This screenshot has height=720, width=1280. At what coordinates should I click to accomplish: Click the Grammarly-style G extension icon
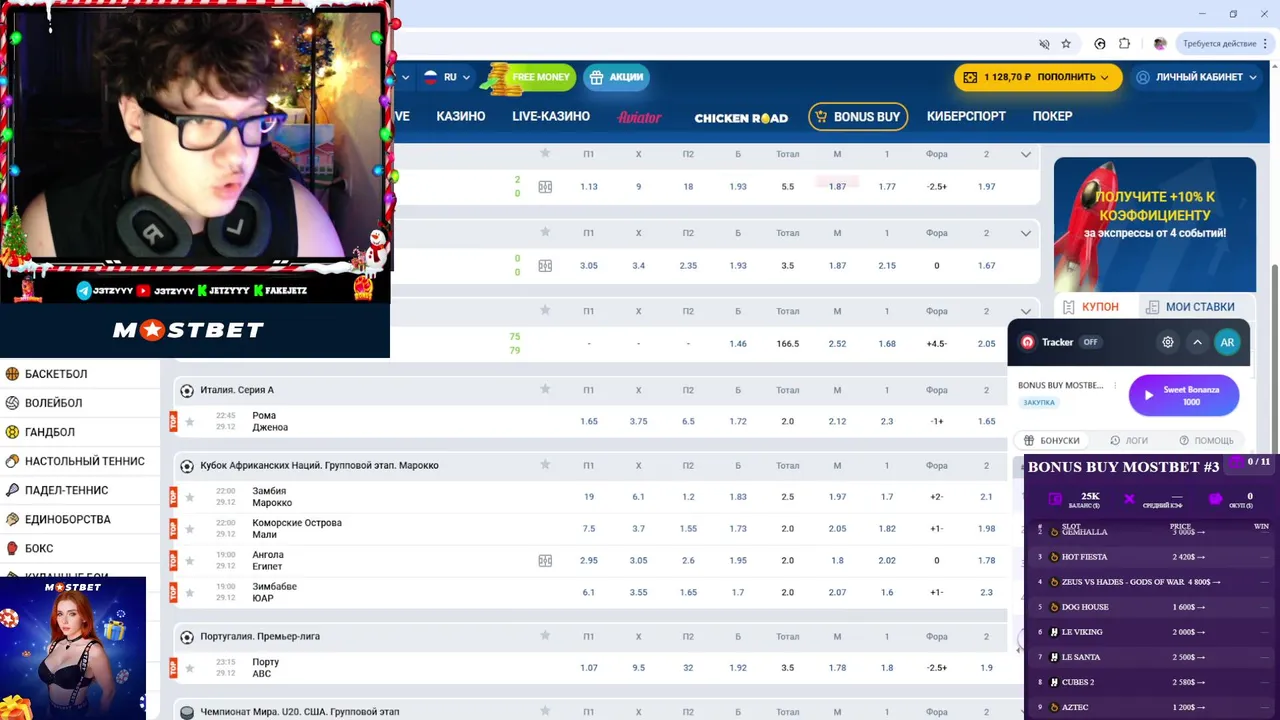[1100, 44]
